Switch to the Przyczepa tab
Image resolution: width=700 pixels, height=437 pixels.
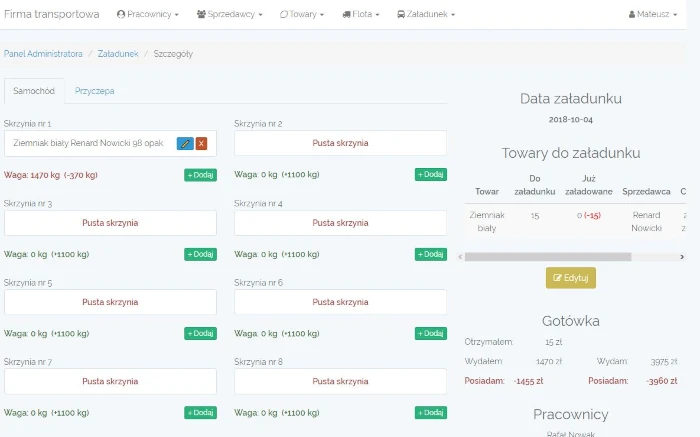(x=95, y=91)
